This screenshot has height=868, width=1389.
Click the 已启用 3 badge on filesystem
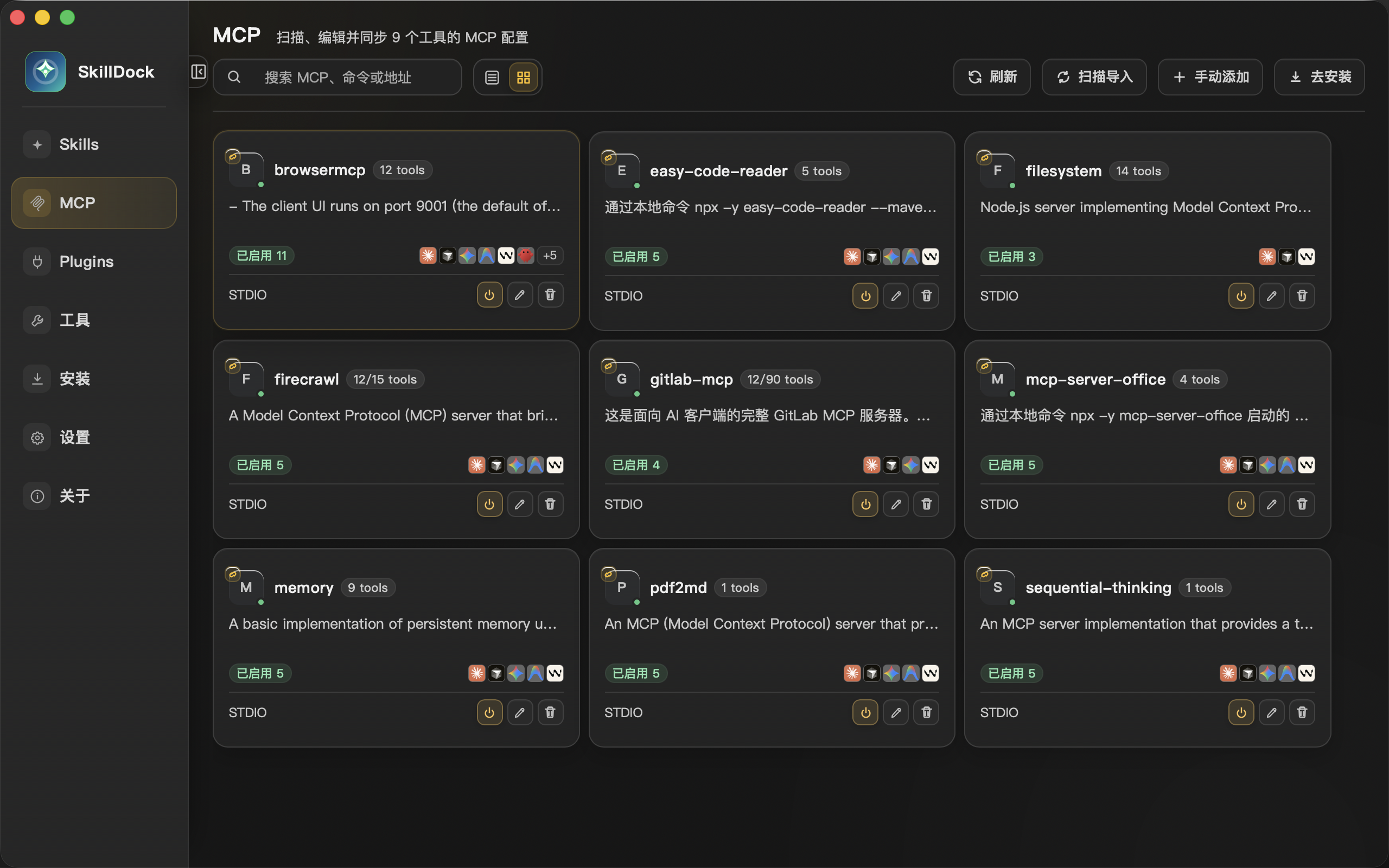point(1011,257)
